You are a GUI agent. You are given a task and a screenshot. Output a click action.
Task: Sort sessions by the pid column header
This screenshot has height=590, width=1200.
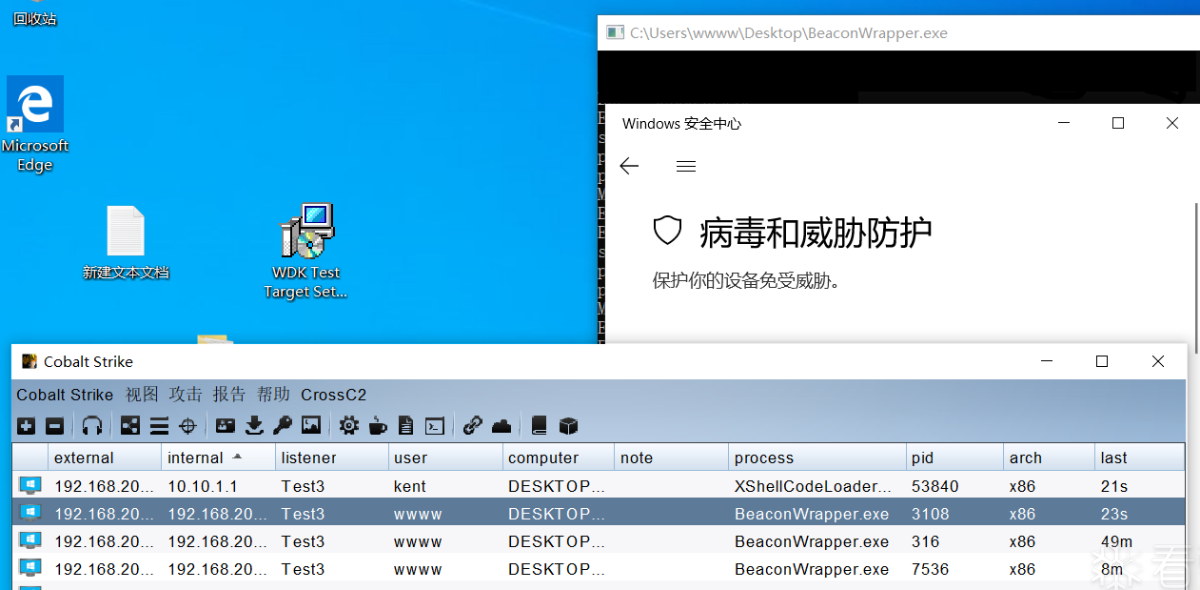955,458
